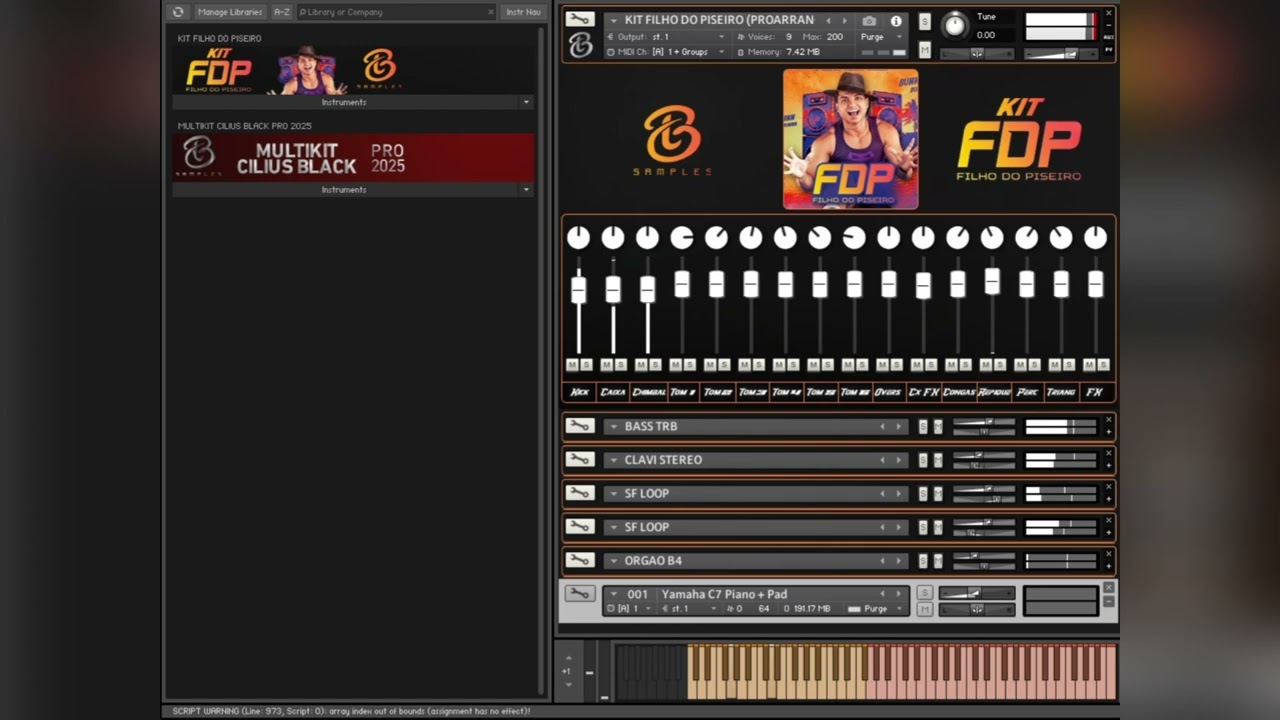Open wrench icon for BASS TRB instrument
This screenshot has height=720, width=1280.
580,426
